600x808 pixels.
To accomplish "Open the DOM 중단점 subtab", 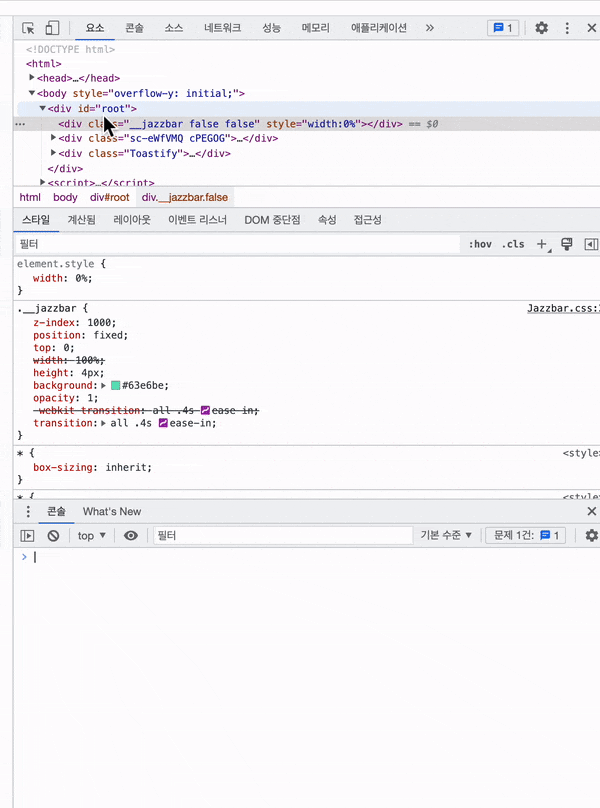I will (x=272, y=220).
